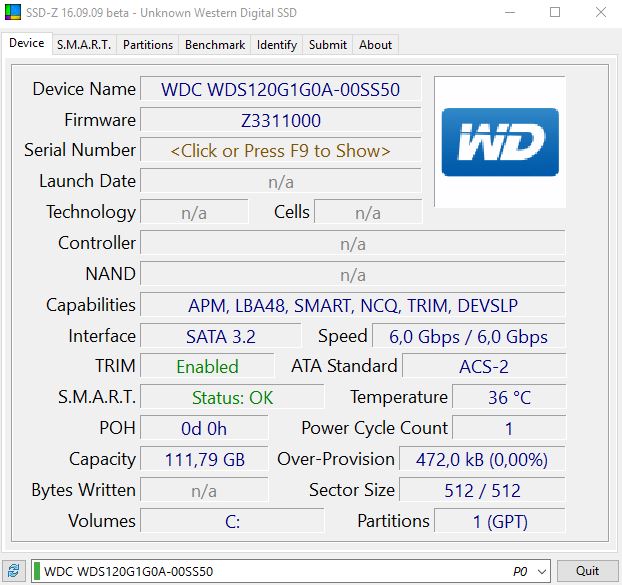Screen dimensions: 622x585
Task: Click the Cells n/a field
Action: coord(368,213)
